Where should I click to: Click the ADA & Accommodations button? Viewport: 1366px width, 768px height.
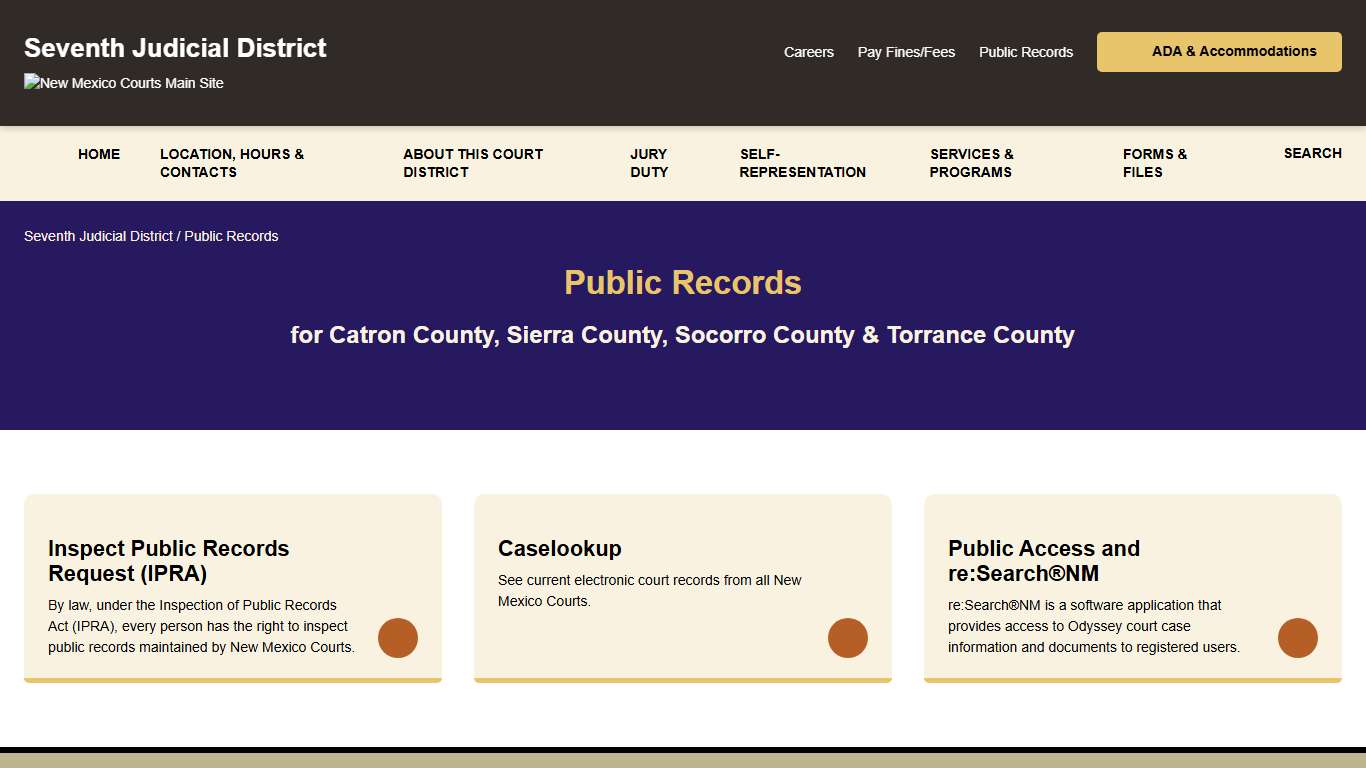(x=1218, y=51)
